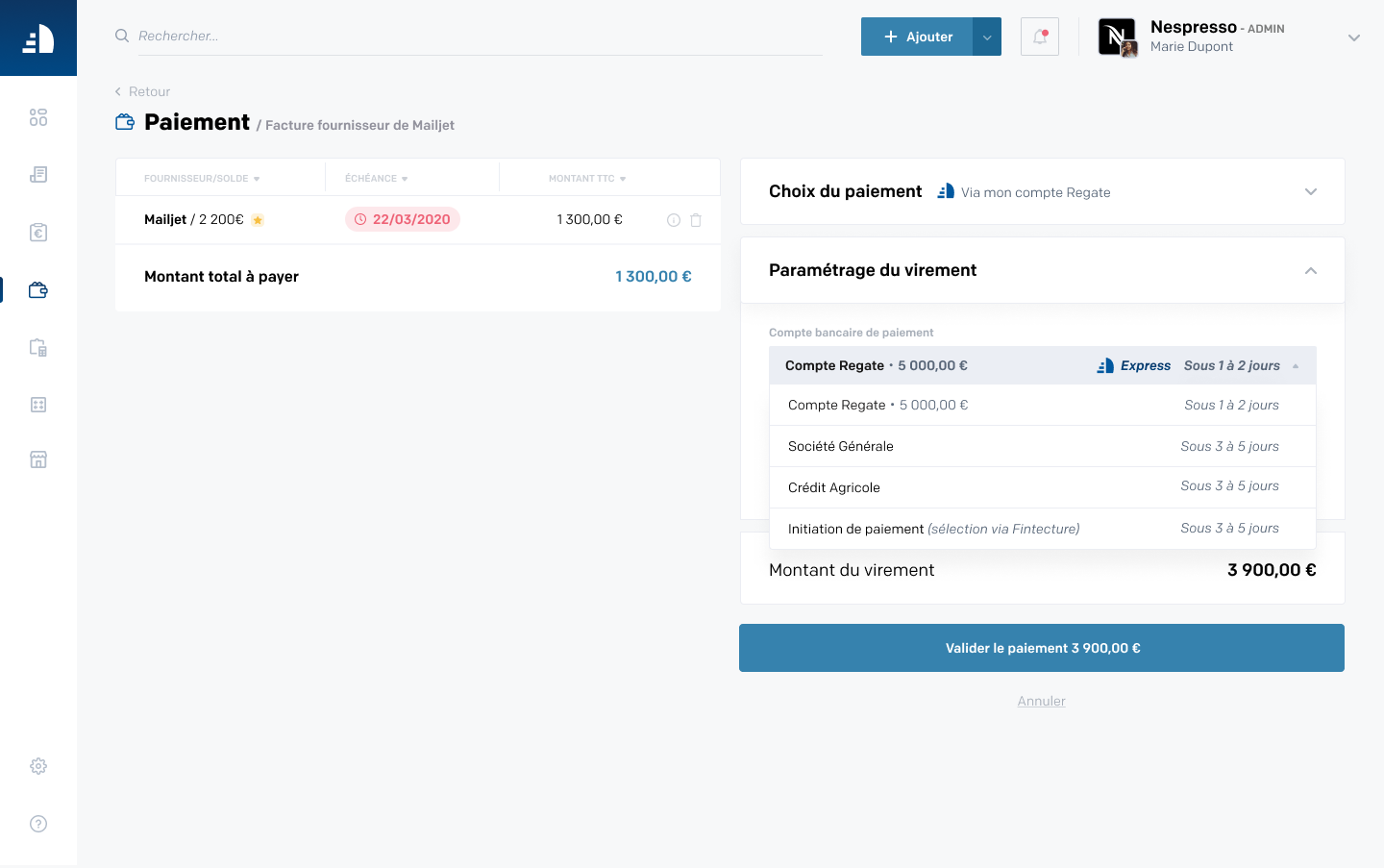This screenshot has width=1384, height=868.
Task: Open the accounting table icon in sidebar
Action: coord(38,405)
